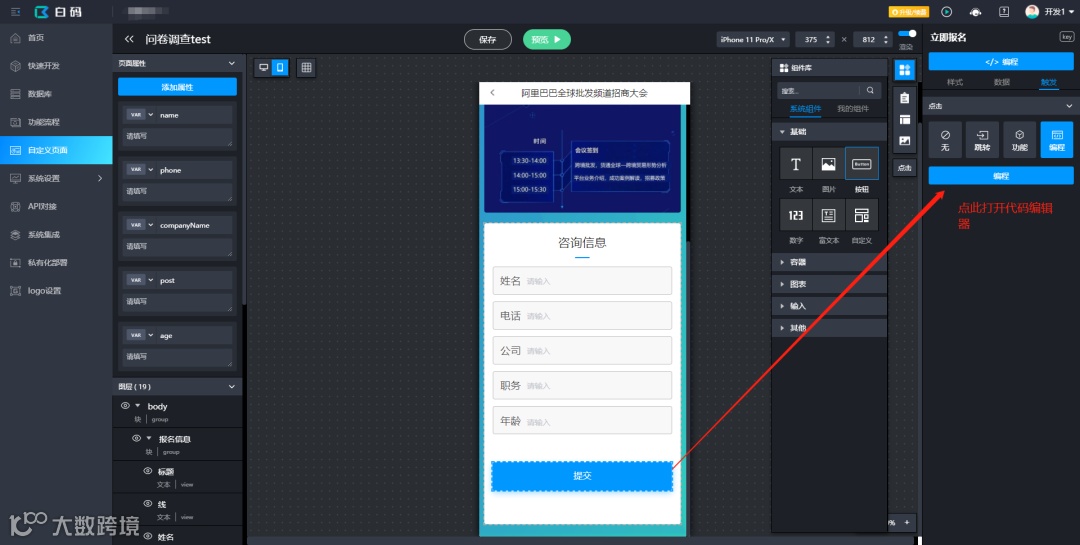Screen dimensions: 1080x545
Task: Click the component library search icon
Action: coord(870,90)
